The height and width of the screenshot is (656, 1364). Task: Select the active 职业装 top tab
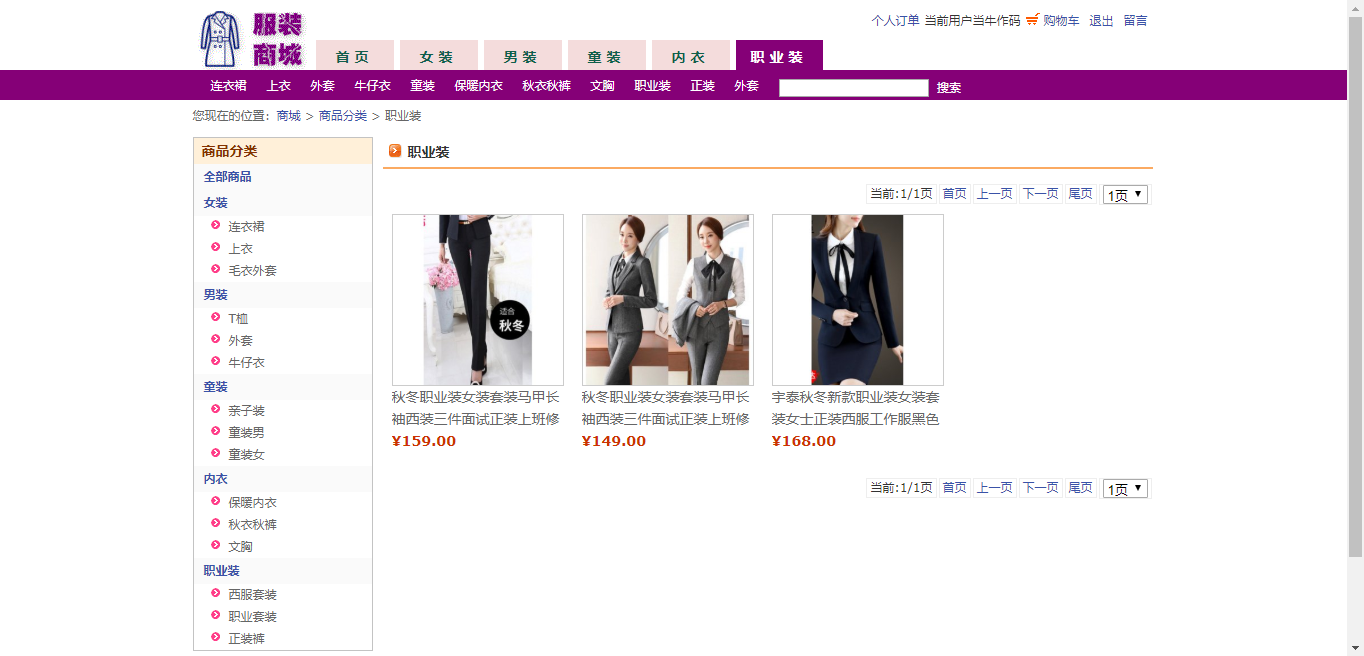pyautogui.click(x=779, y=56)
